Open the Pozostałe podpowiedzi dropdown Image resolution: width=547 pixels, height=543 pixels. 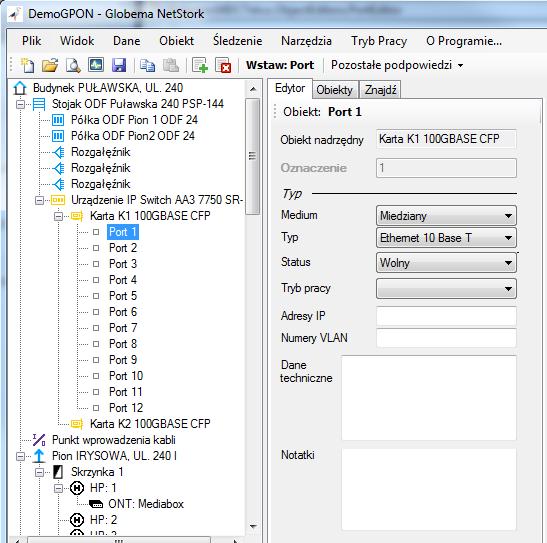[397, 65]
